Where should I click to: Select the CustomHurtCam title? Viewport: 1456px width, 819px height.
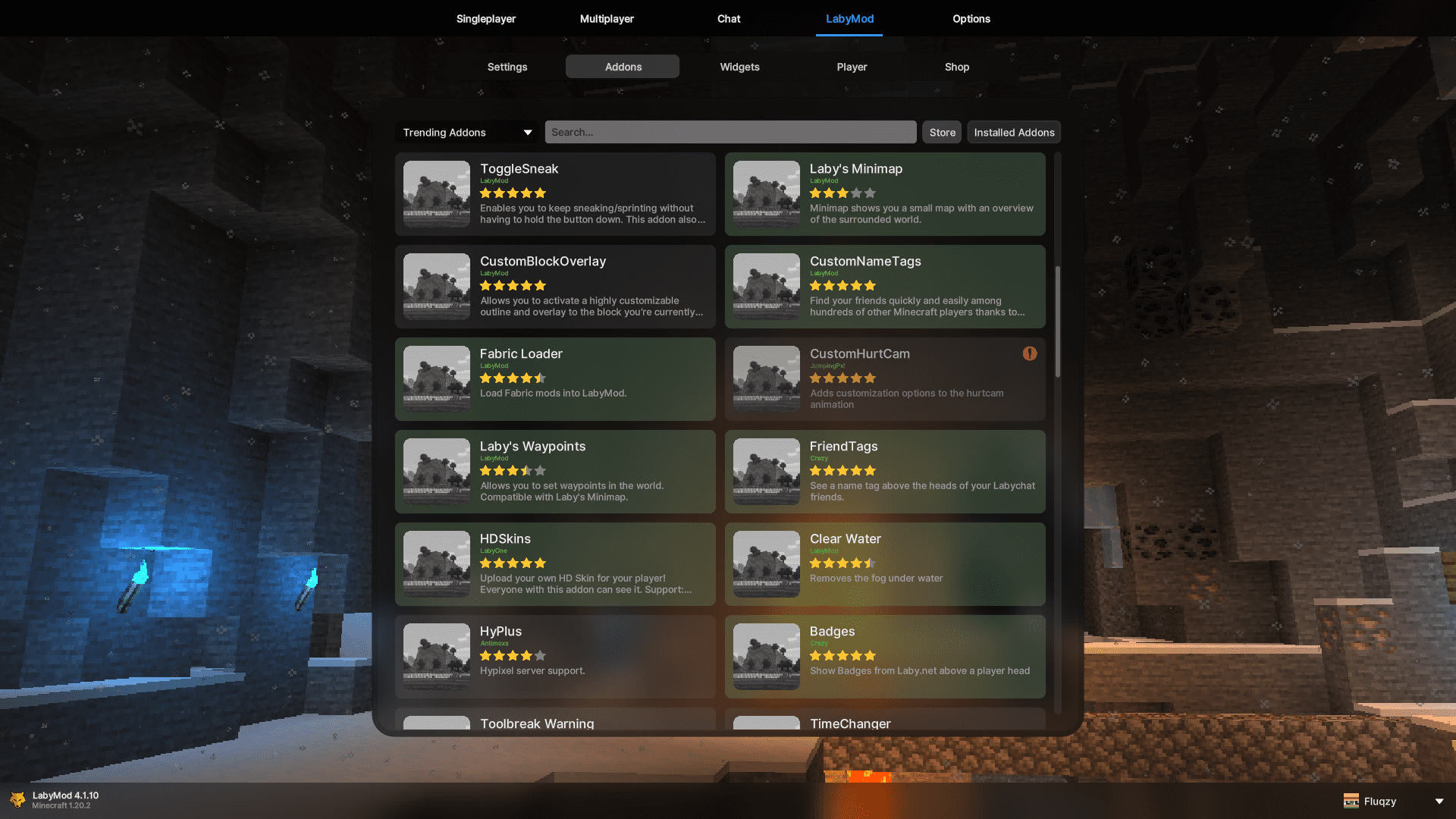(x=860, y=353)
